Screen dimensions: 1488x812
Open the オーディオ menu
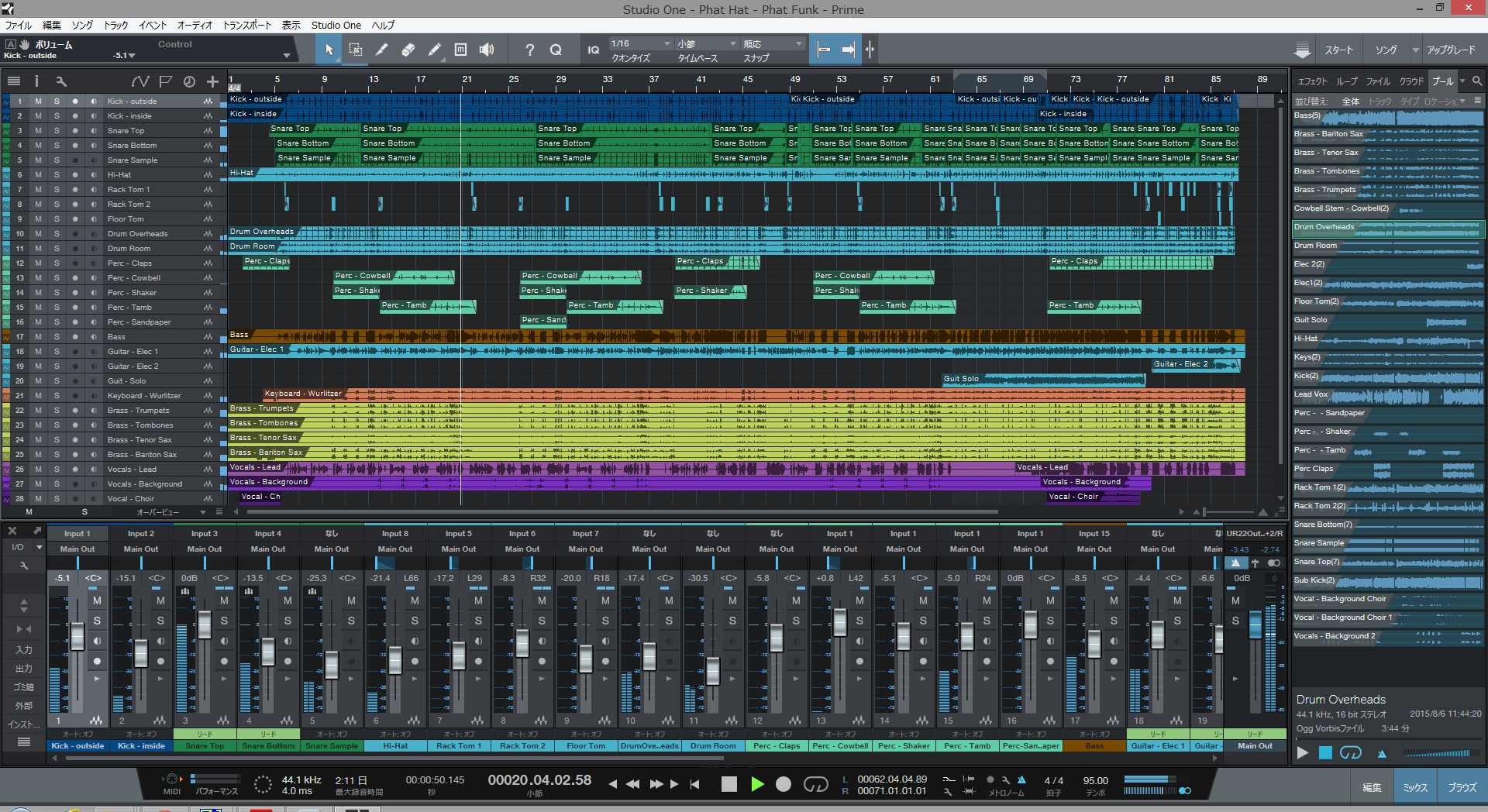[195, 25]
